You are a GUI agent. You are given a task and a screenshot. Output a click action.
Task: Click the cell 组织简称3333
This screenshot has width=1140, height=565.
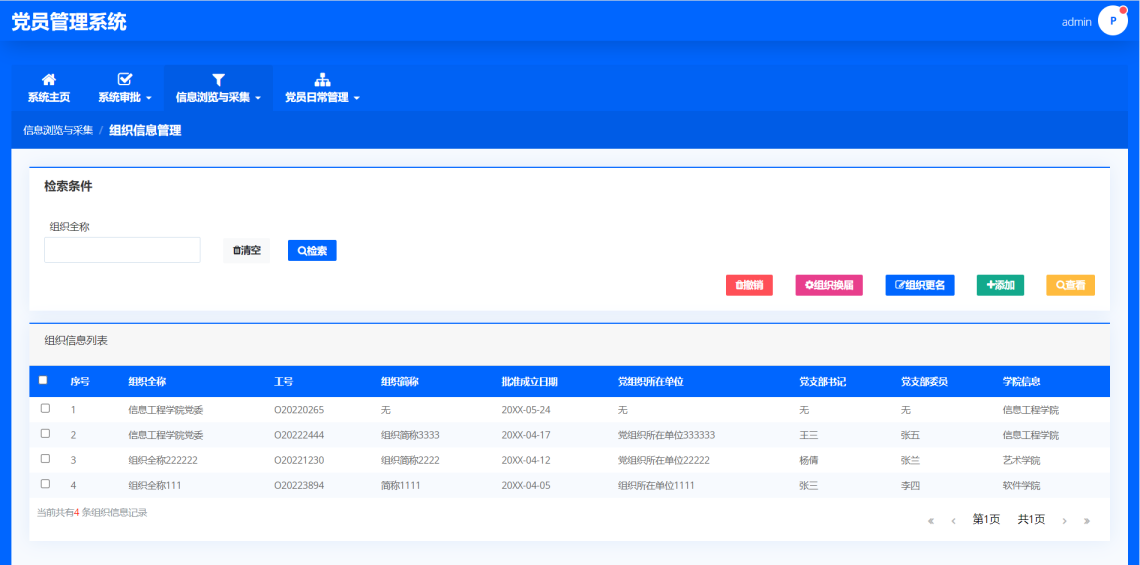(410, 435)
